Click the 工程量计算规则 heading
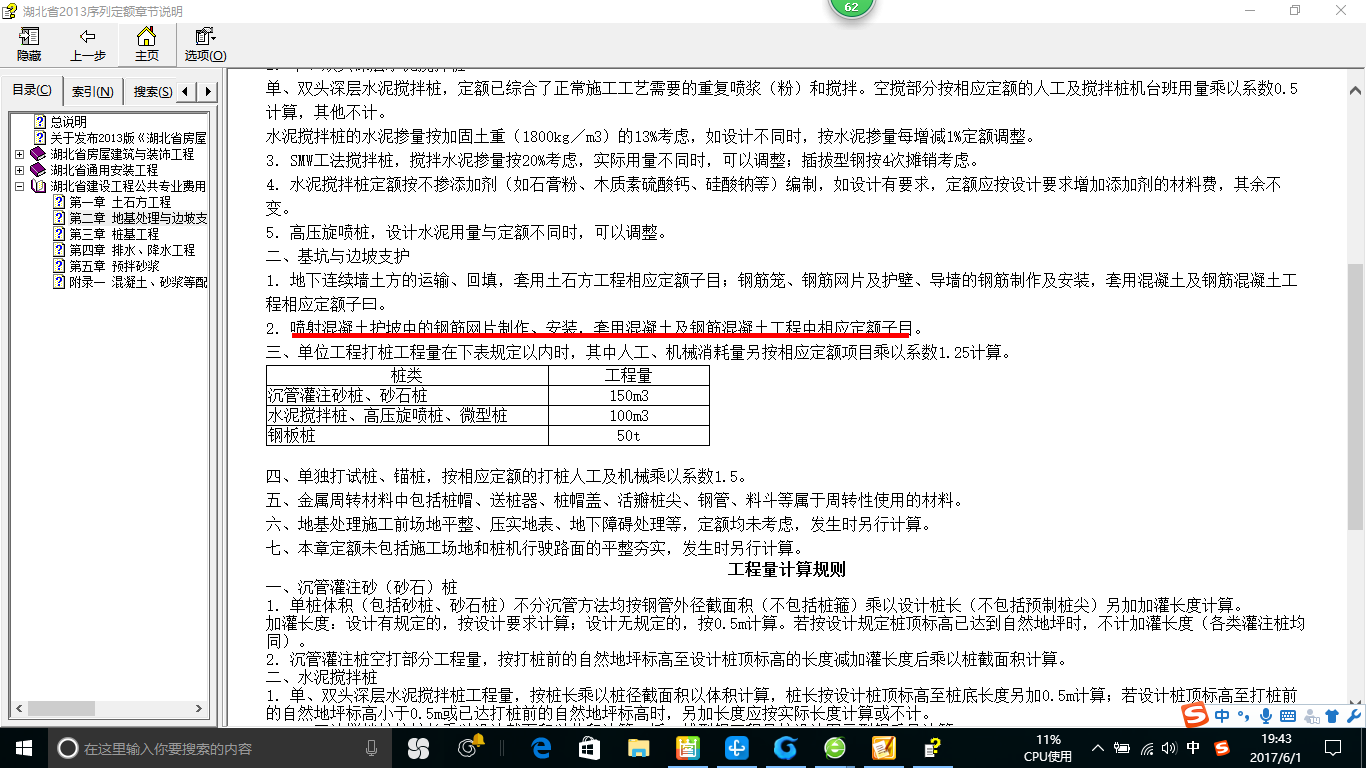The height and width of the screenshot is (768, 1366). (x=787, y=570)
